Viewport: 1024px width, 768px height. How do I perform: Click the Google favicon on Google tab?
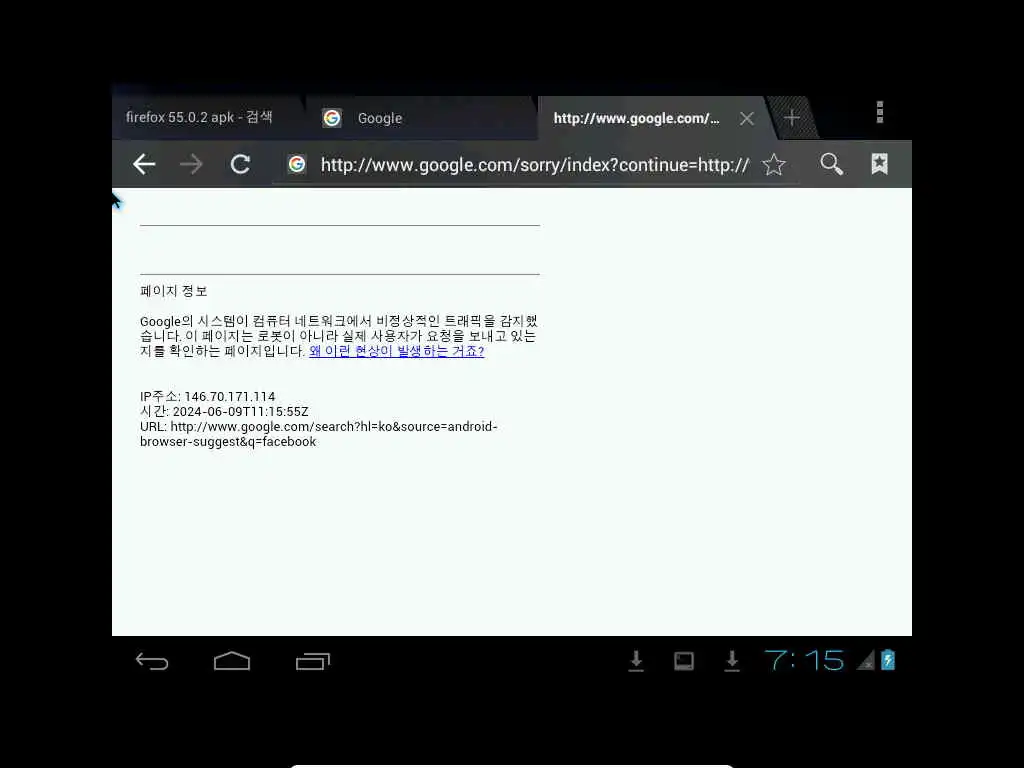(x=332, y=118)
